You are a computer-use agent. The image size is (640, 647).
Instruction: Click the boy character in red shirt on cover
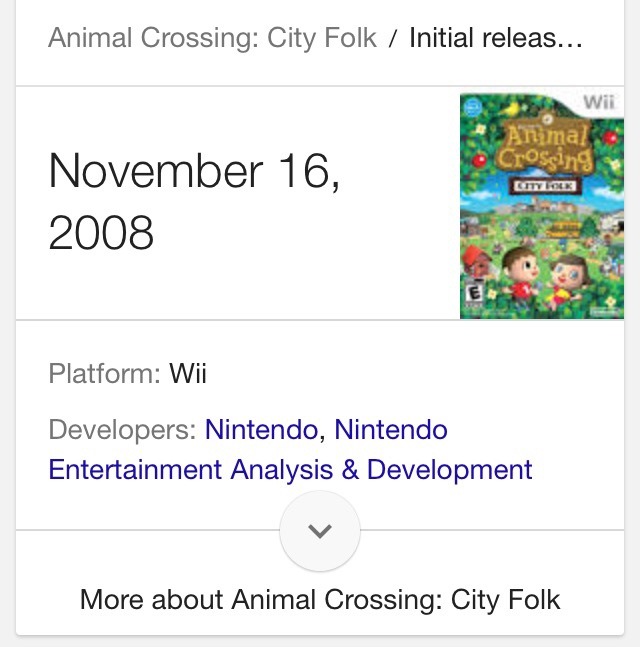(520, 268)
